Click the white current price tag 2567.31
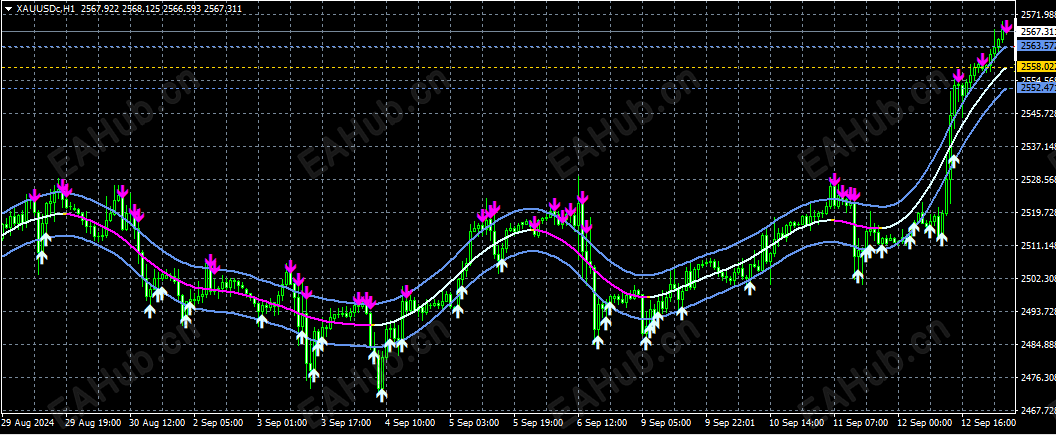 coord(1037,32)
